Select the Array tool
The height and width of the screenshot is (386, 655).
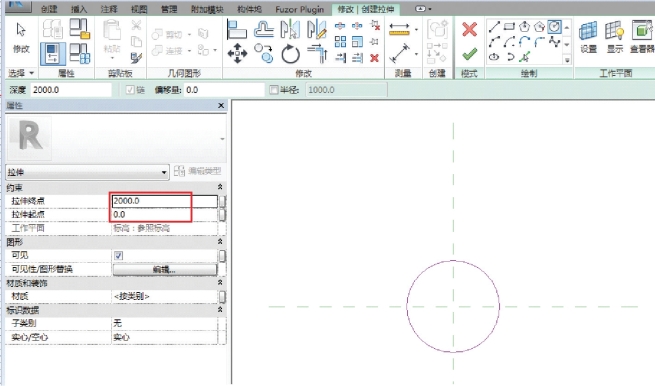(x=340, y=41)
